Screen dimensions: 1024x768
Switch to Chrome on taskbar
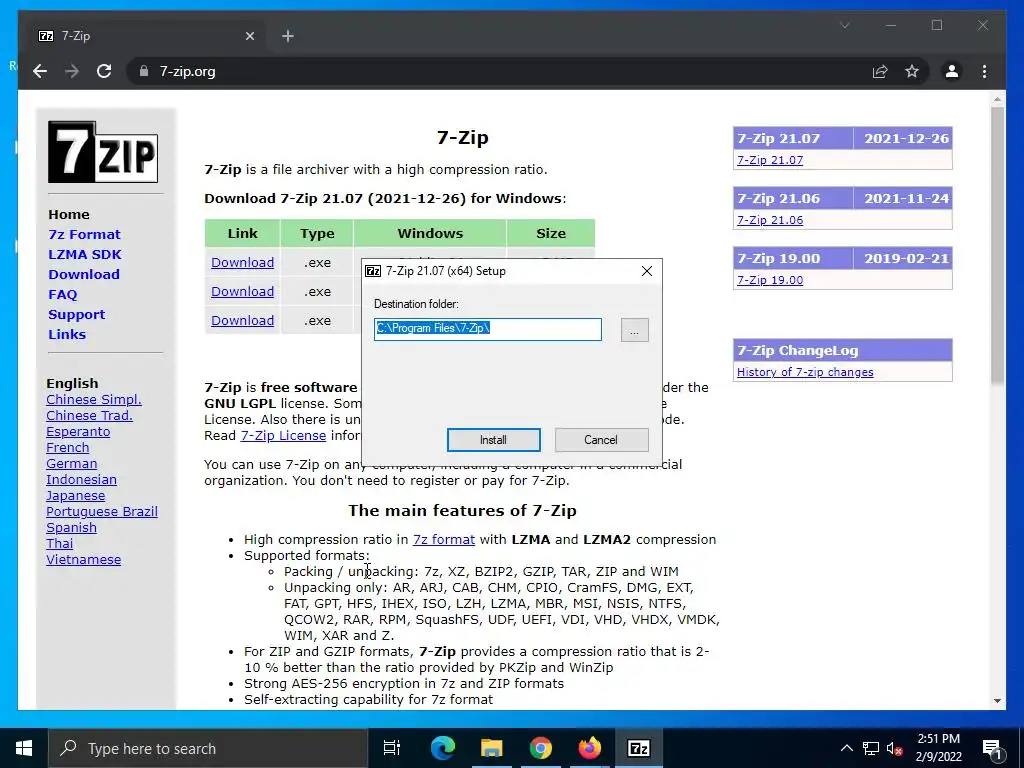coord(540,748)
